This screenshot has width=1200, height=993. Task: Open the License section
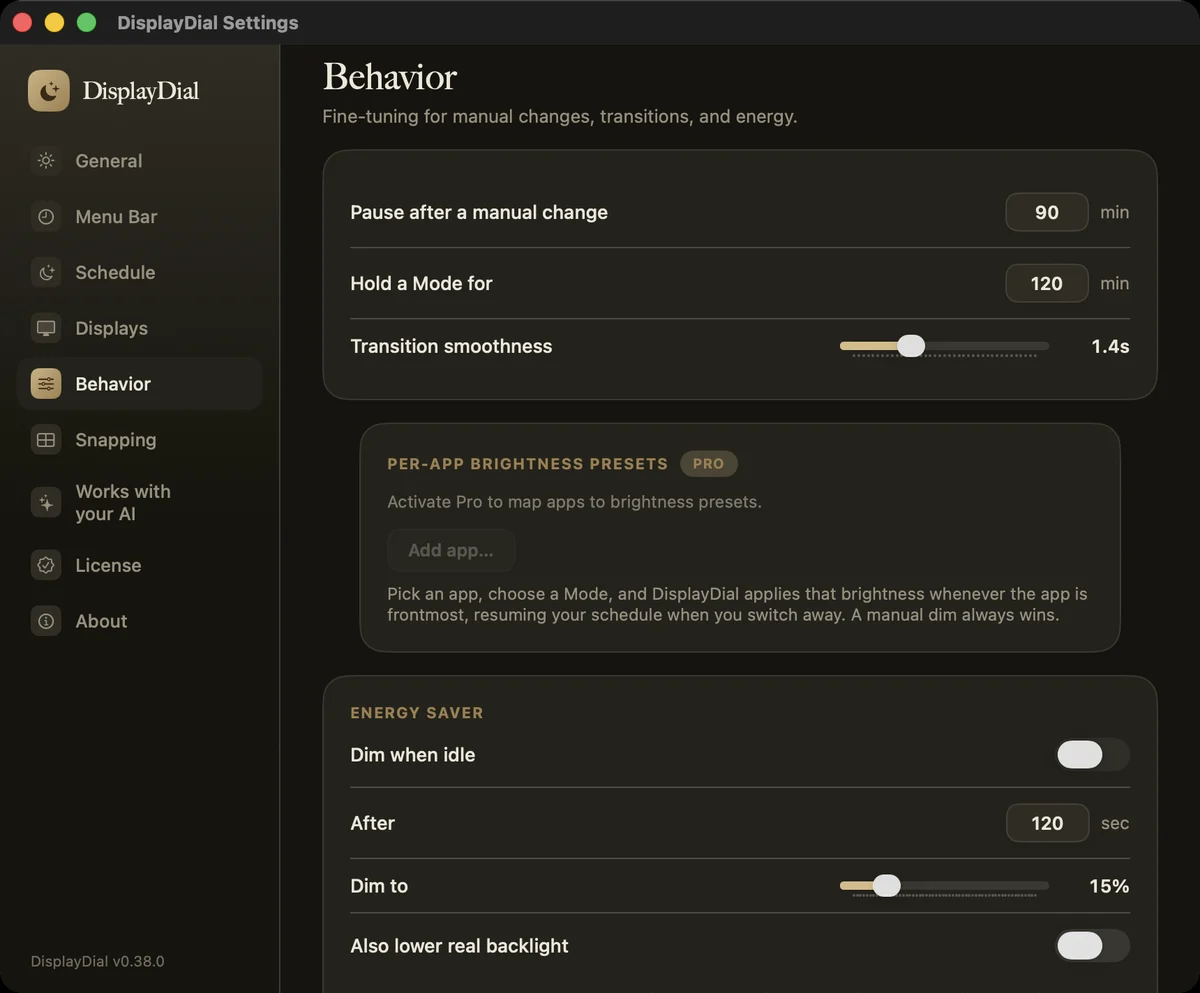pos(140,565)
